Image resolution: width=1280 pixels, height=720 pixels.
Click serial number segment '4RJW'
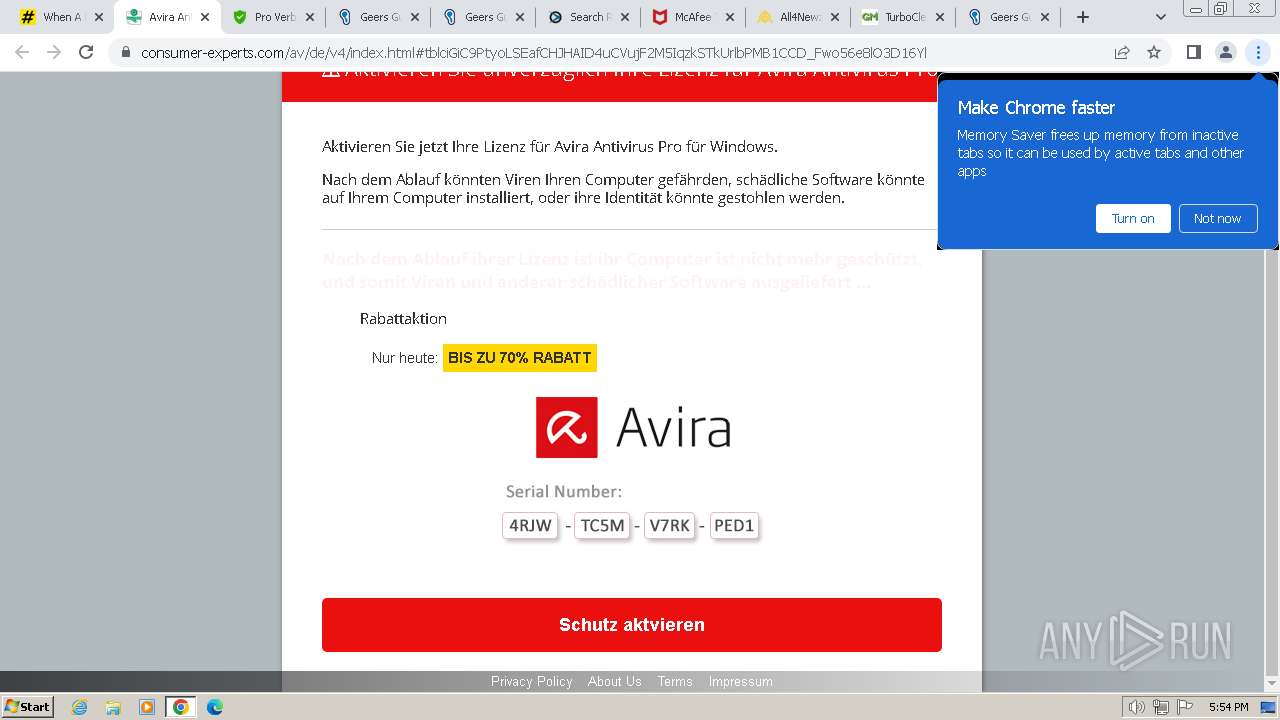pyautogui.click(x=530, y=525)
